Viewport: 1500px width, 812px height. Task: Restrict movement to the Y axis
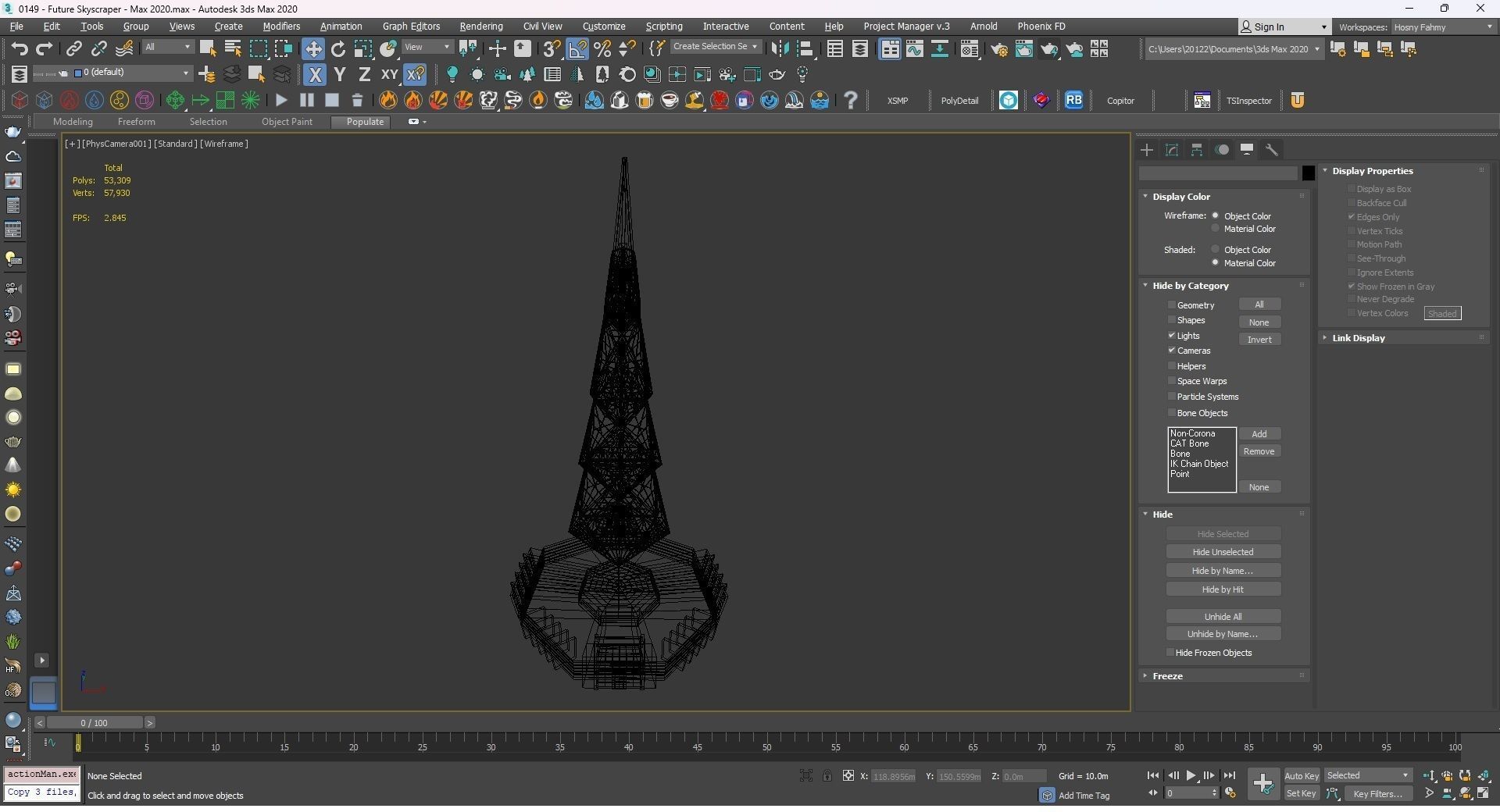(x=340, y=74)
